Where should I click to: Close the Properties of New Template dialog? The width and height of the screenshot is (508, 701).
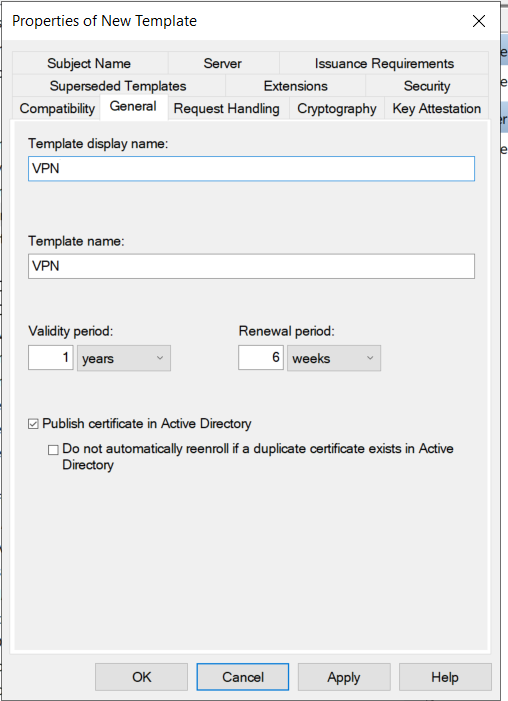point(478,21)
